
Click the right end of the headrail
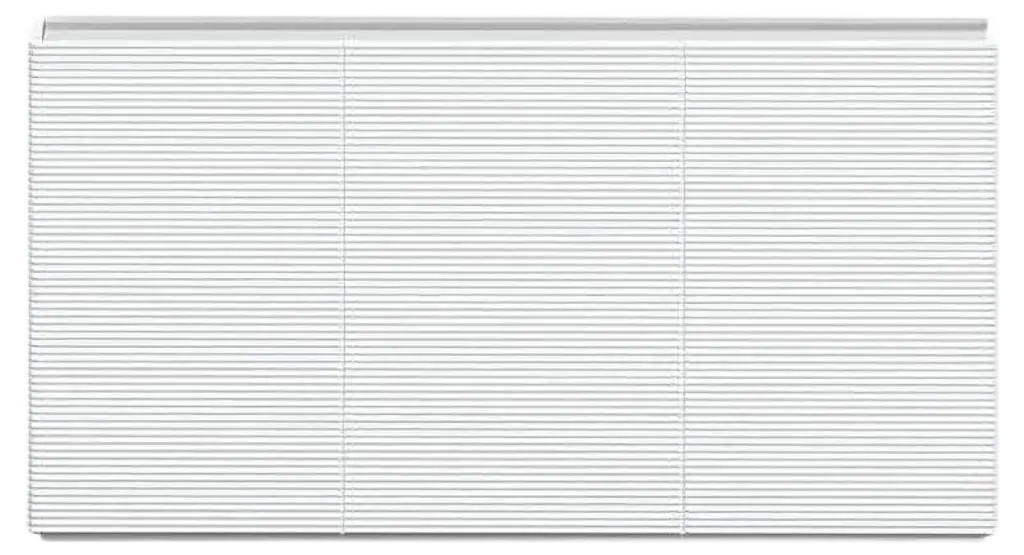click(988, 32)
